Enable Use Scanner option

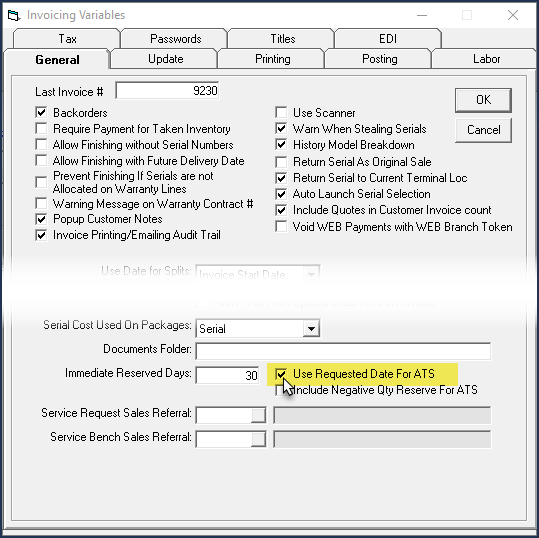tap(281, 112)
